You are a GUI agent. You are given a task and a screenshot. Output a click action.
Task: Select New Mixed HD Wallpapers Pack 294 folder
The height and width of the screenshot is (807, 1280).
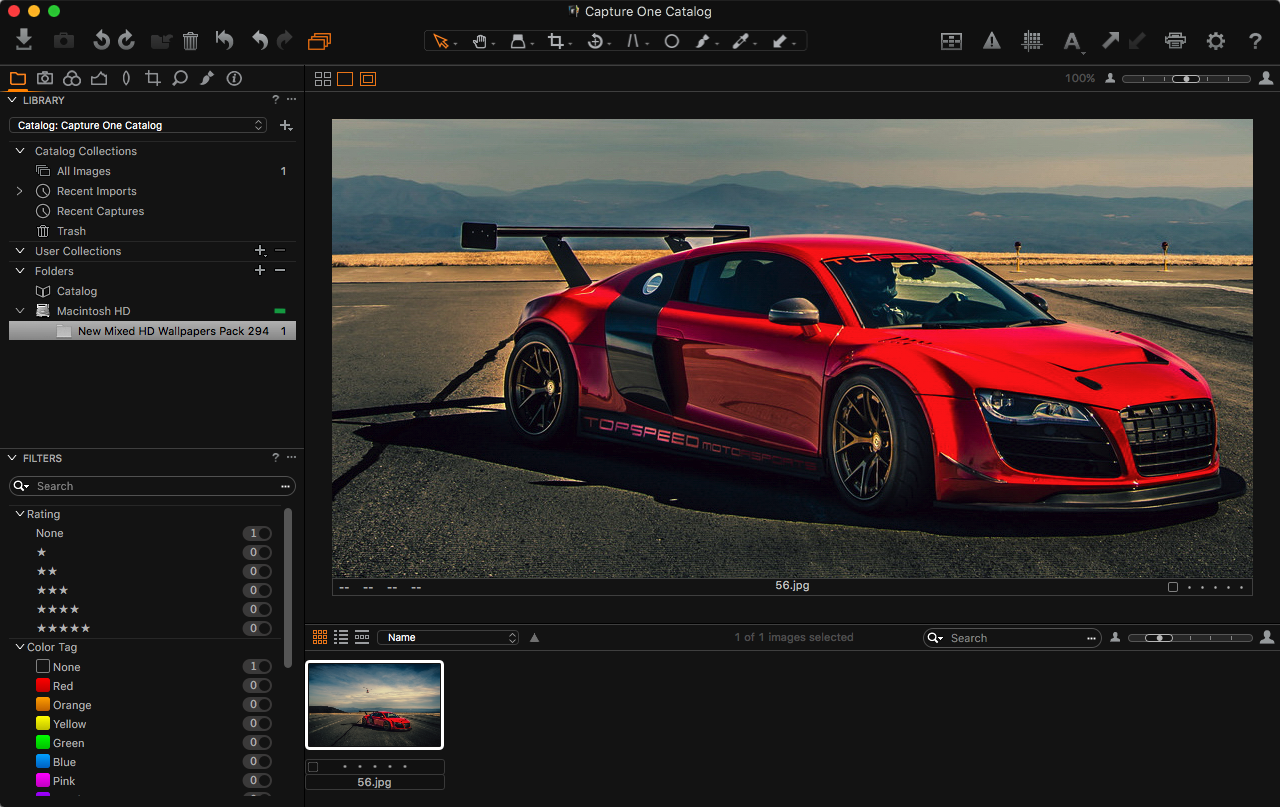tap(152, 331)
